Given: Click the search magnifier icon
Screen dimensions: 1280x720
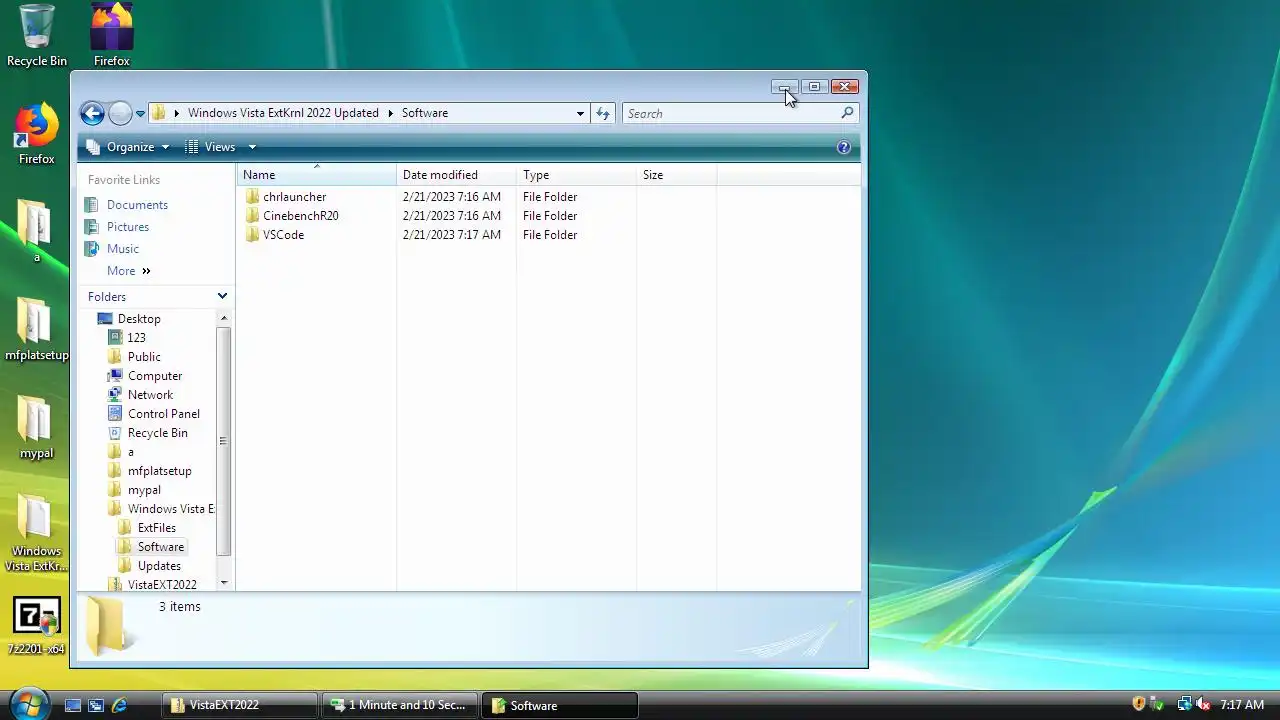Looking at the screenshot, I should click(847, 113).
